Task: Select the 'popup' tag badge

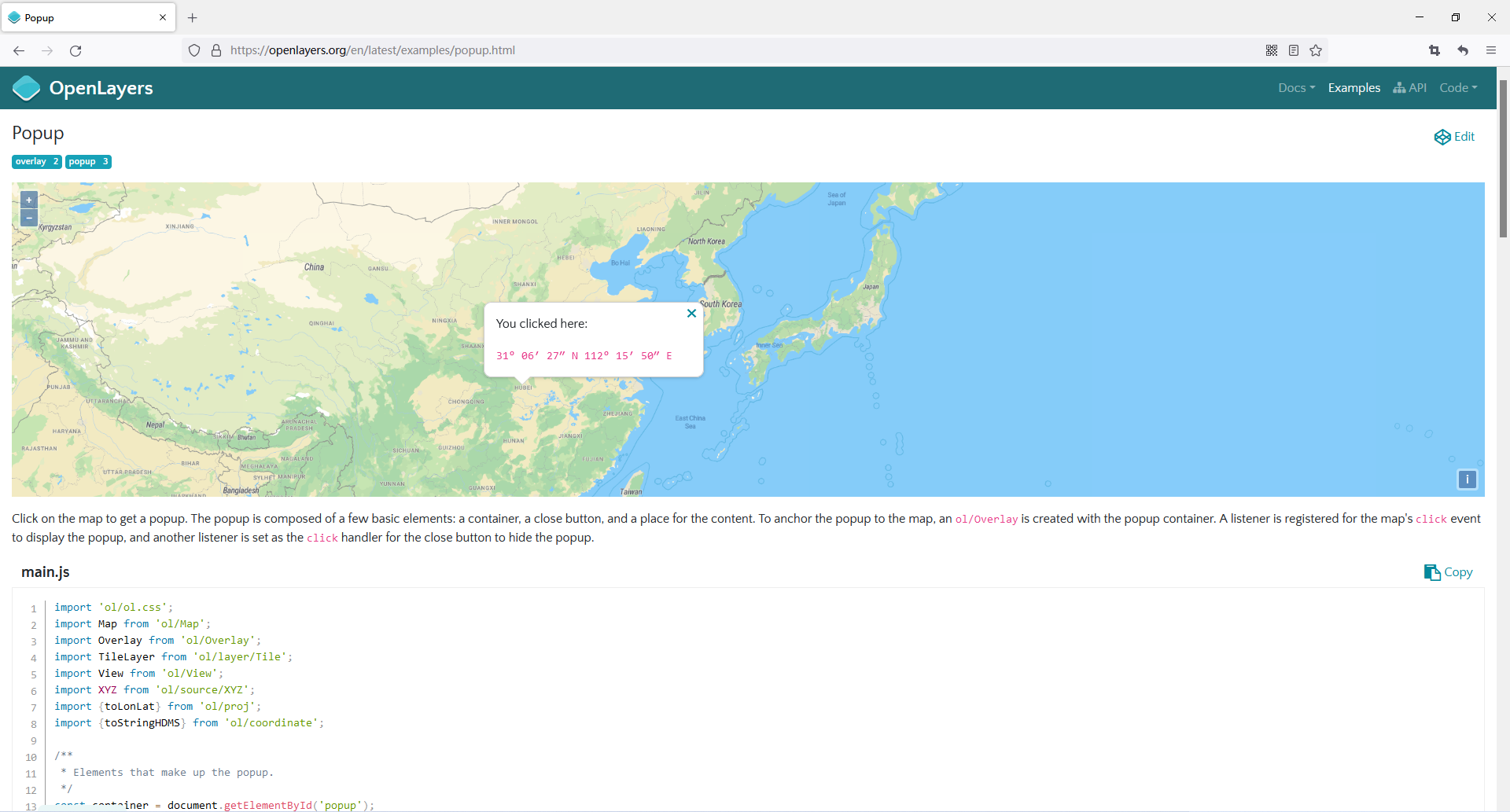Action: [88, 162]
